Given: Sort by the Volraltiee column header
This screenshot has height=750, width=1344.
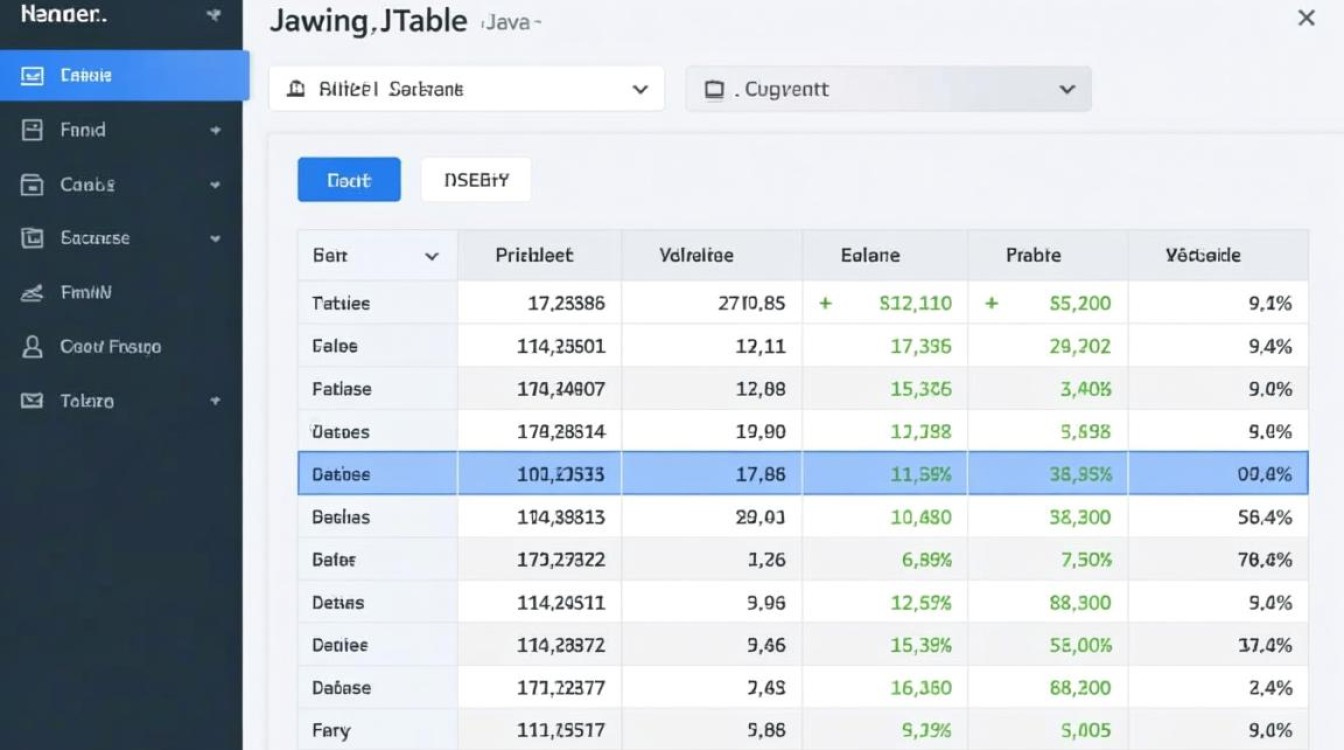Looking at the screenshot, I should 696,255.
